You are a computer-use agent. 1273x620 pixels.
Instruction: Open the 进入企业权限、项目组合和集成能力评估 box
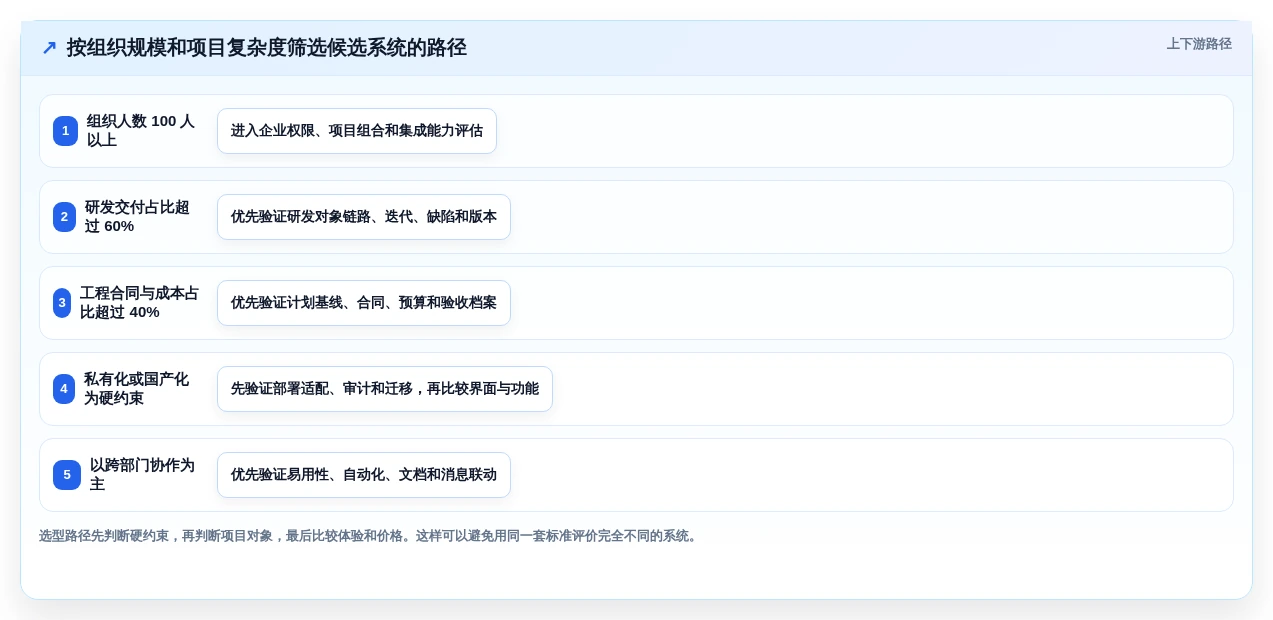click(x=357, y=131)
